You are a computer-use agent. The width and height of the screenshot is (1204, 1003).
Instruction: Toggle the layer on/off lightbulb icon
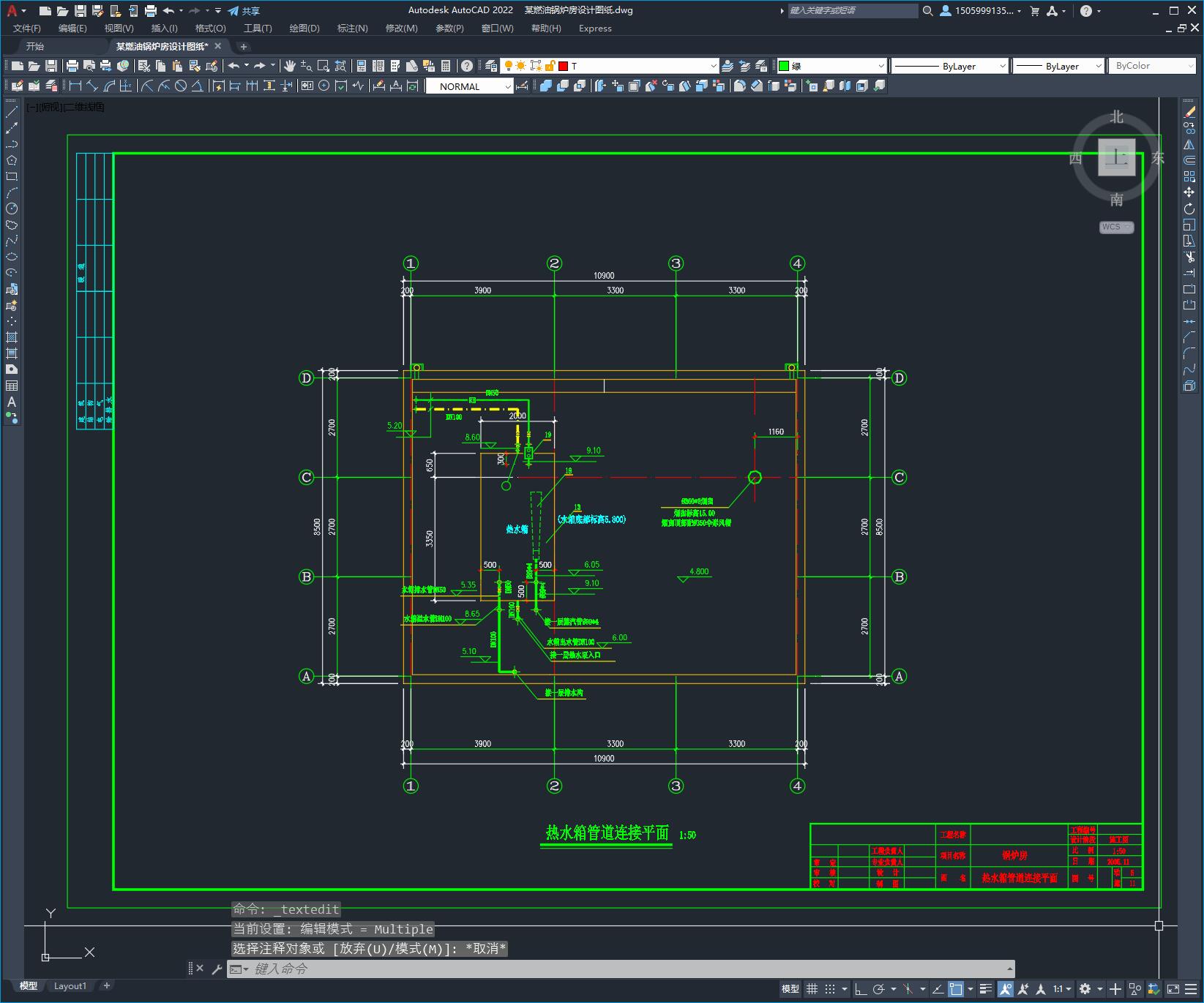[x=509, y=66]
